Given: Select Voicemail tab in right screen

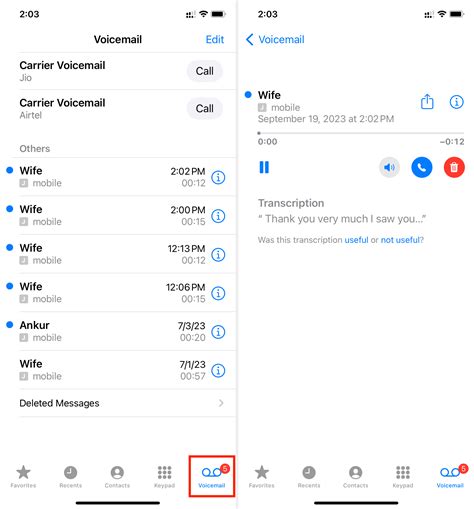Looking at the screenshot, I should pyautogui.click(x=450, y=476).
